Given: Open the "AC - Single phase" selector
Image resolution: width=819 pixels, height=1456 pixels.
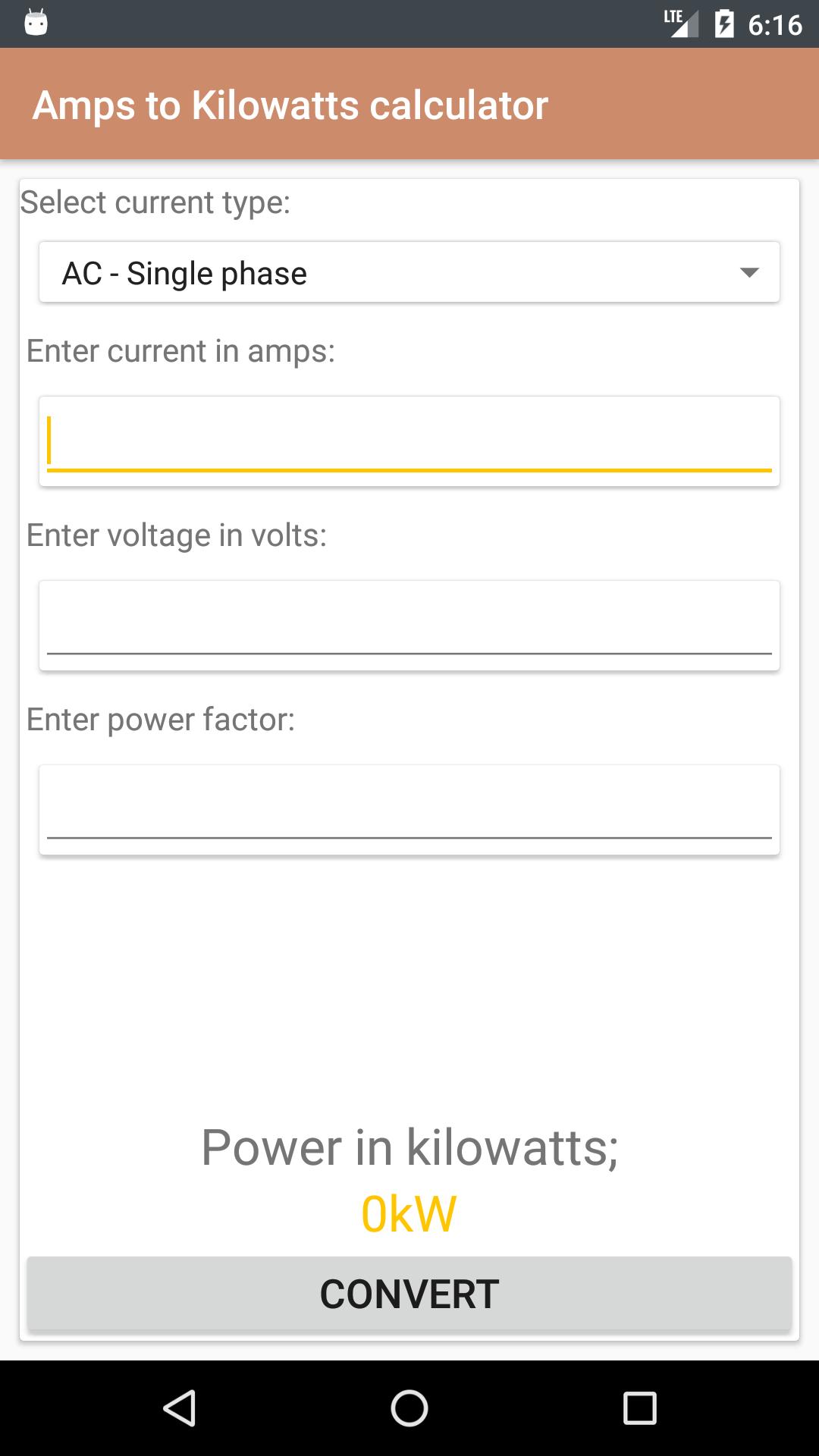Looking at the screenshot, I should coord(379,273).
